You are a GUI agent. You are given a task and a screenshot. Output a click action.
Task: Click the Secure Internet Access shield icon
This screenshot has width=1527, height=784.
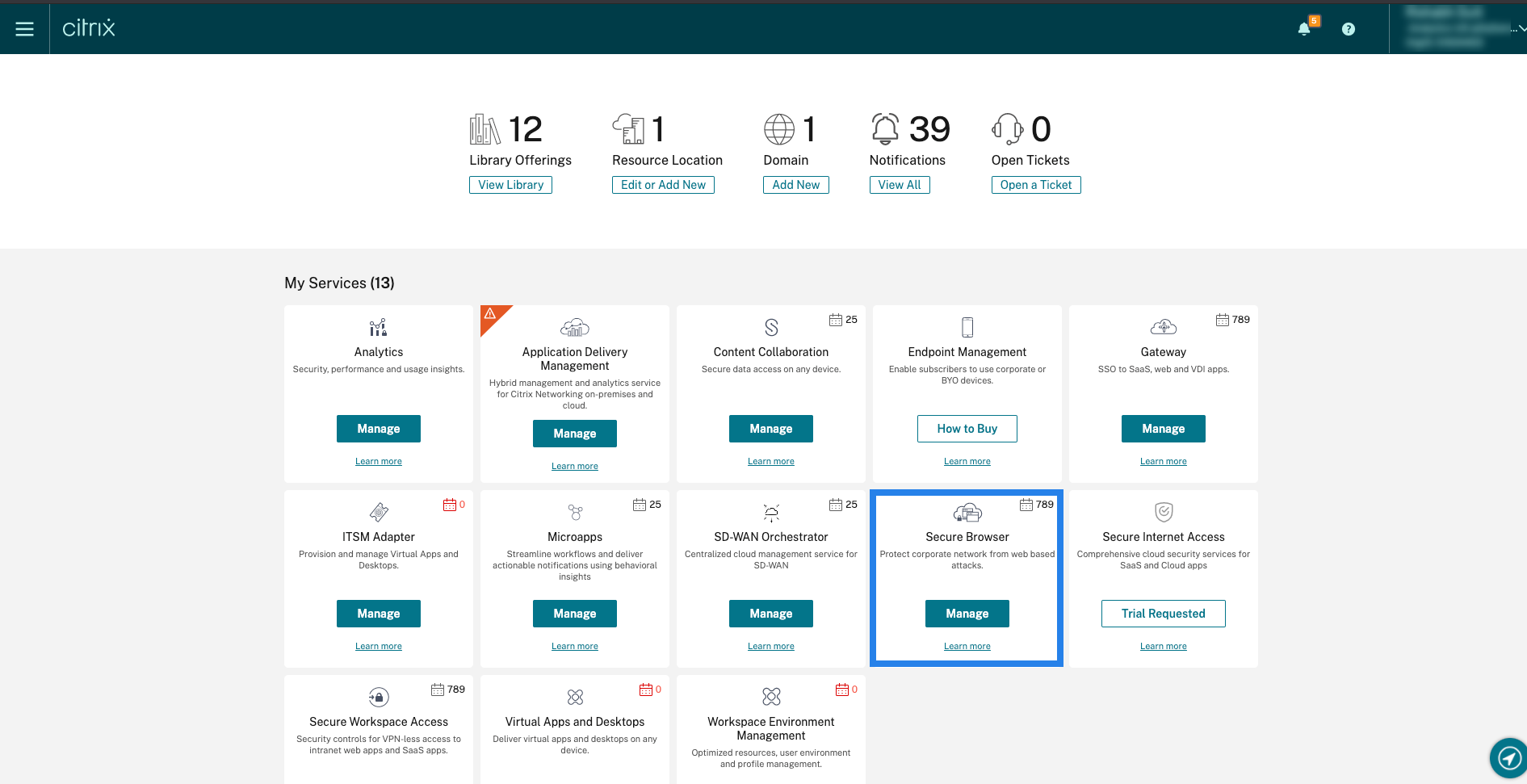pos(1164,512)
